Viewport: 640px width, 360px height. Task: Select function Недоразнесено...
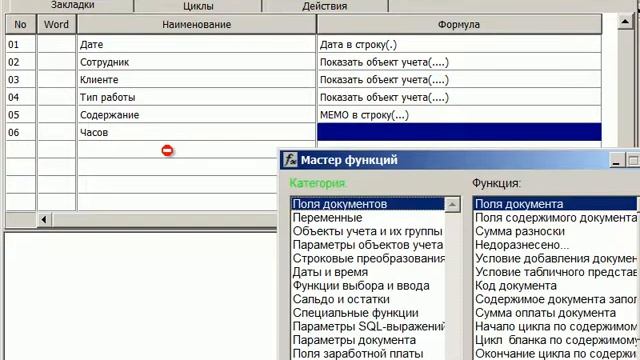pyautogui.click(x=556, y=244)
